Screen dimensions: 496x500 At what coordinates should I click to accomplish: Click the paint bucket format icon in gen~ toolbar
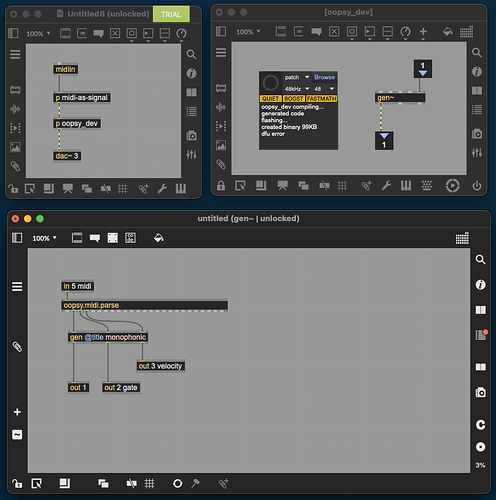click(158, 238)
